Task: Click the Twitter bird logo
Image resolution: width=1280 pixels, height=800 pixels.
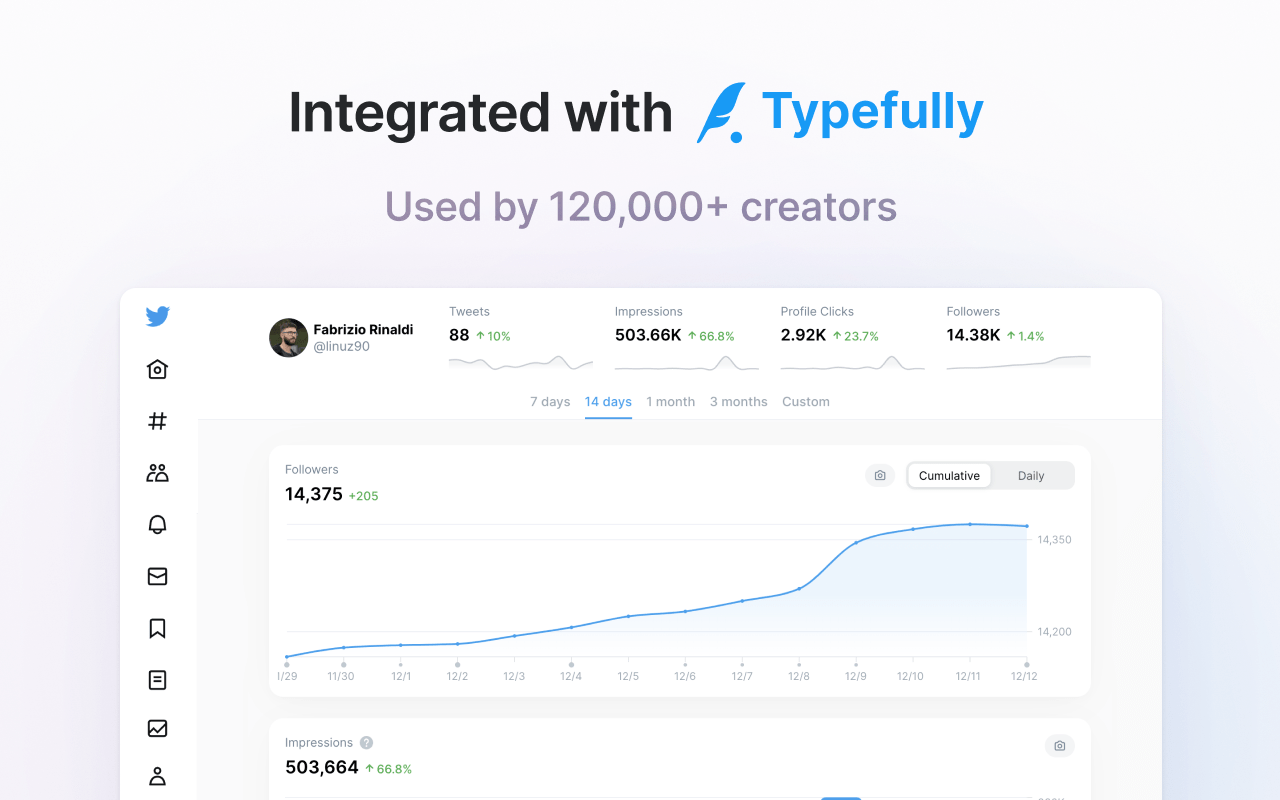Action: (x=157, y=317)
